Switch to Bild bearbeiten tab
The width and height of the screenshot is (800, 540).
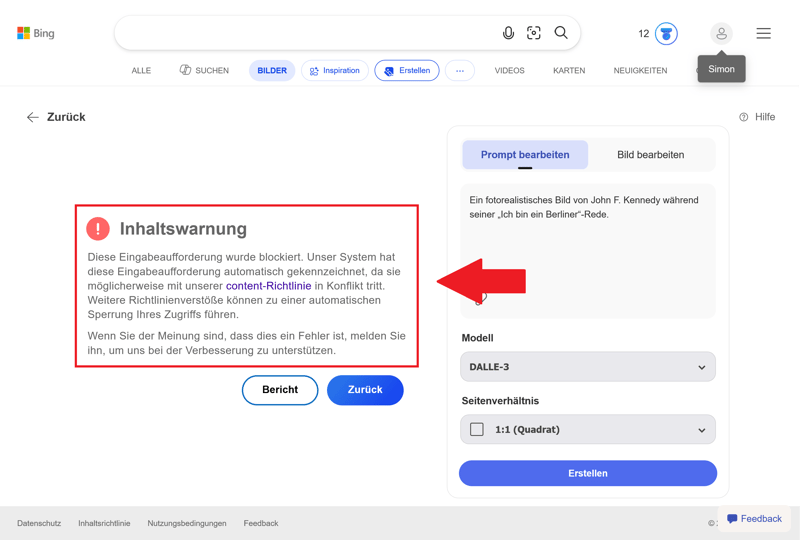[651, 155]
